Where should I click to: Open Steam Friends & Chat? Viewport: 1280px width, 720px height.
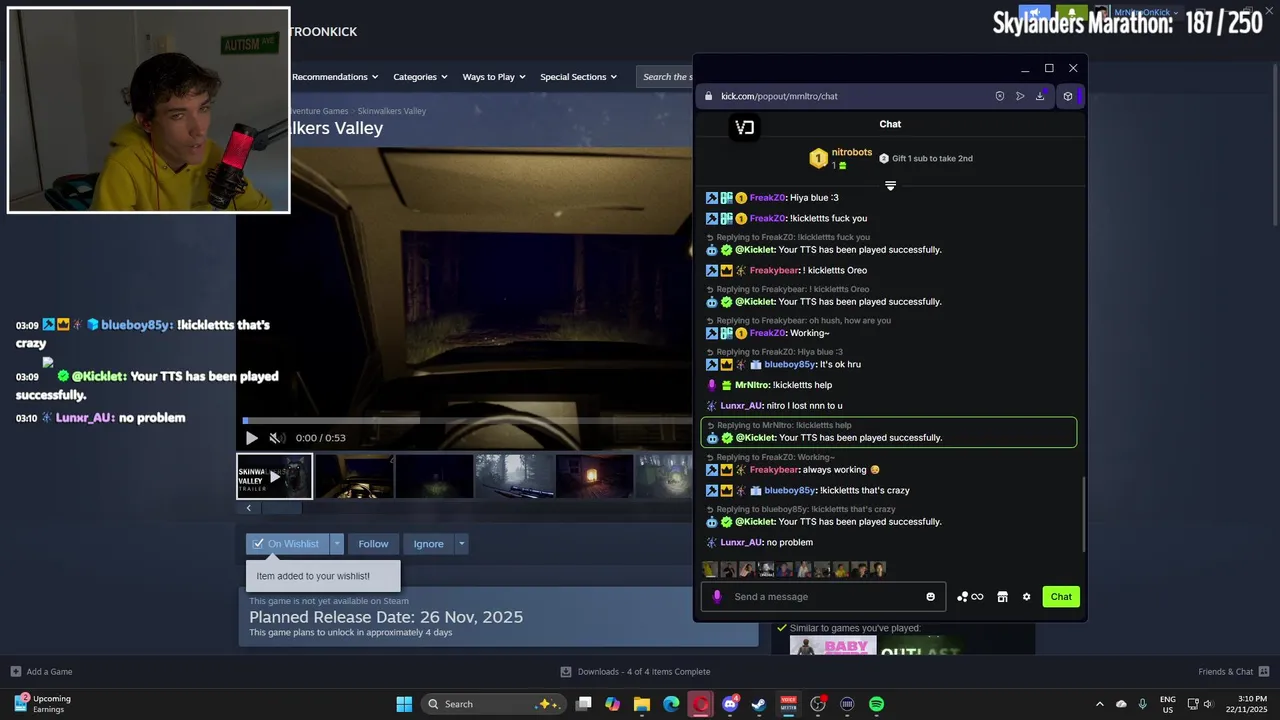[1234, 671]
